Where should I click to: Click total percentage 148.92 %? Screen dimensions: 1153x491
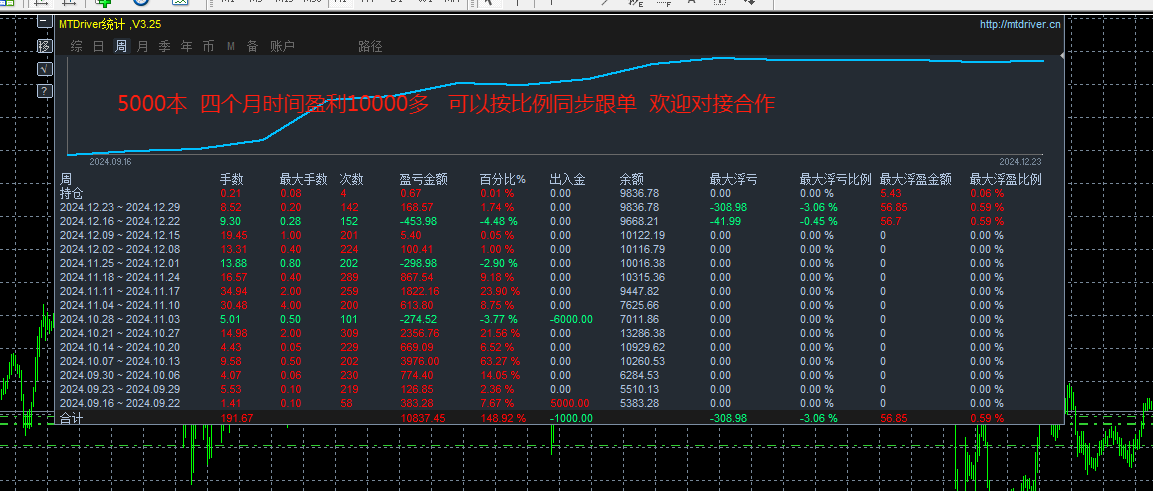point(502,418)
